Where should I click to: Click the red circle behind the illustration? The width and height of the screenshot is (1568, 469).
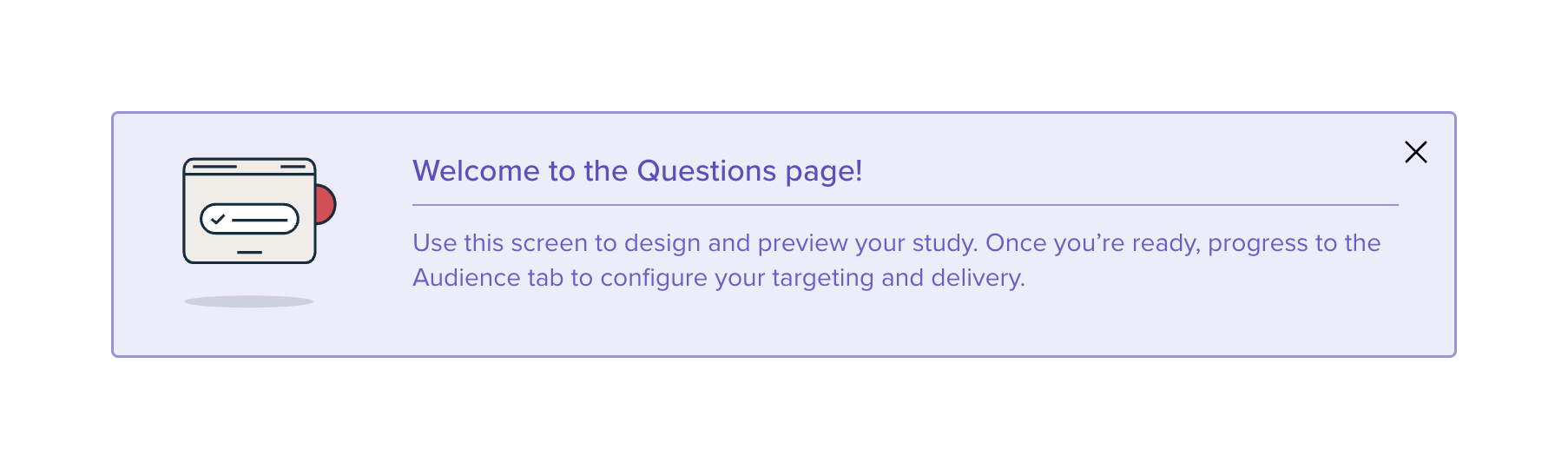tap(326, 204)
